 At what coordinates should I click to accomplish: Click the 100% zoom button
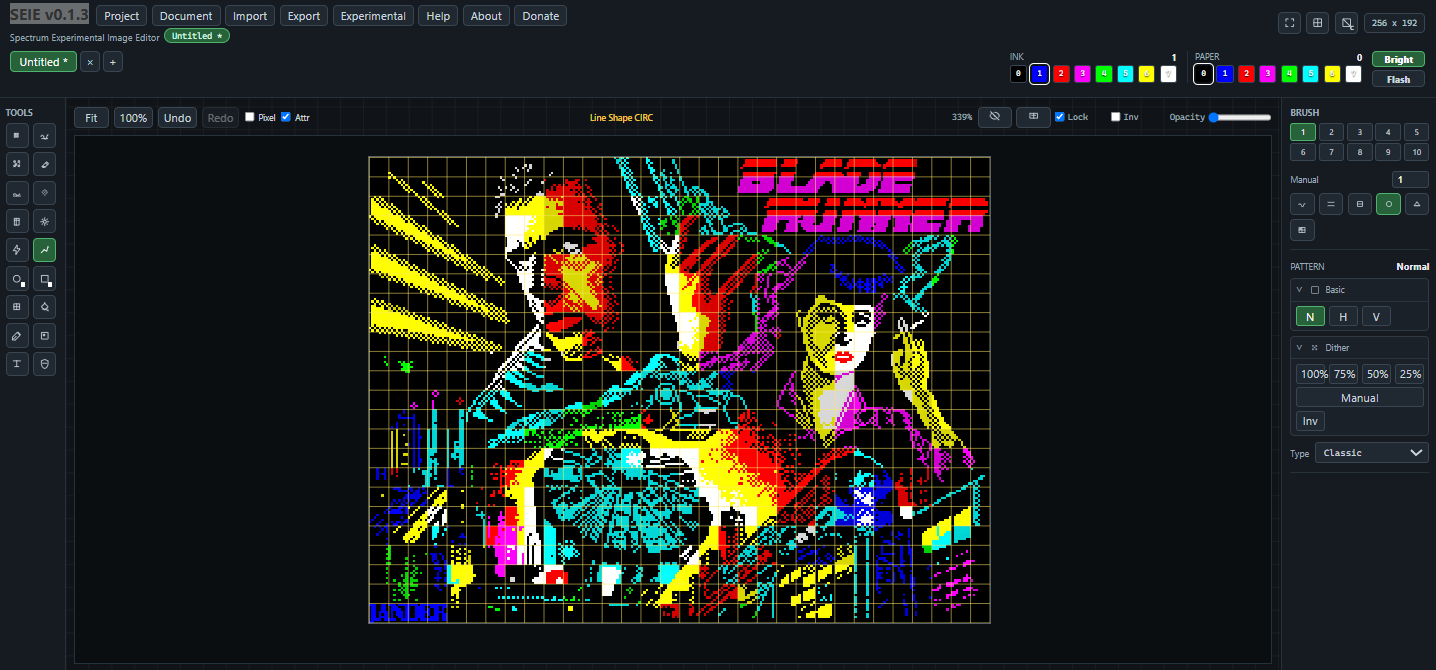tap(133, 118)
